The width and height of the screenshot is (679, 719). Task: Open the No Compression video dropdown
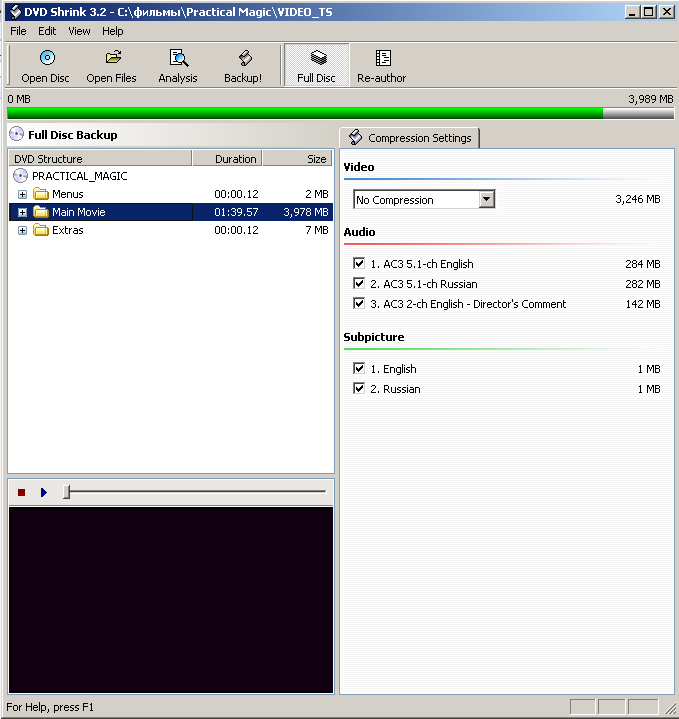(x=486, y=199)
